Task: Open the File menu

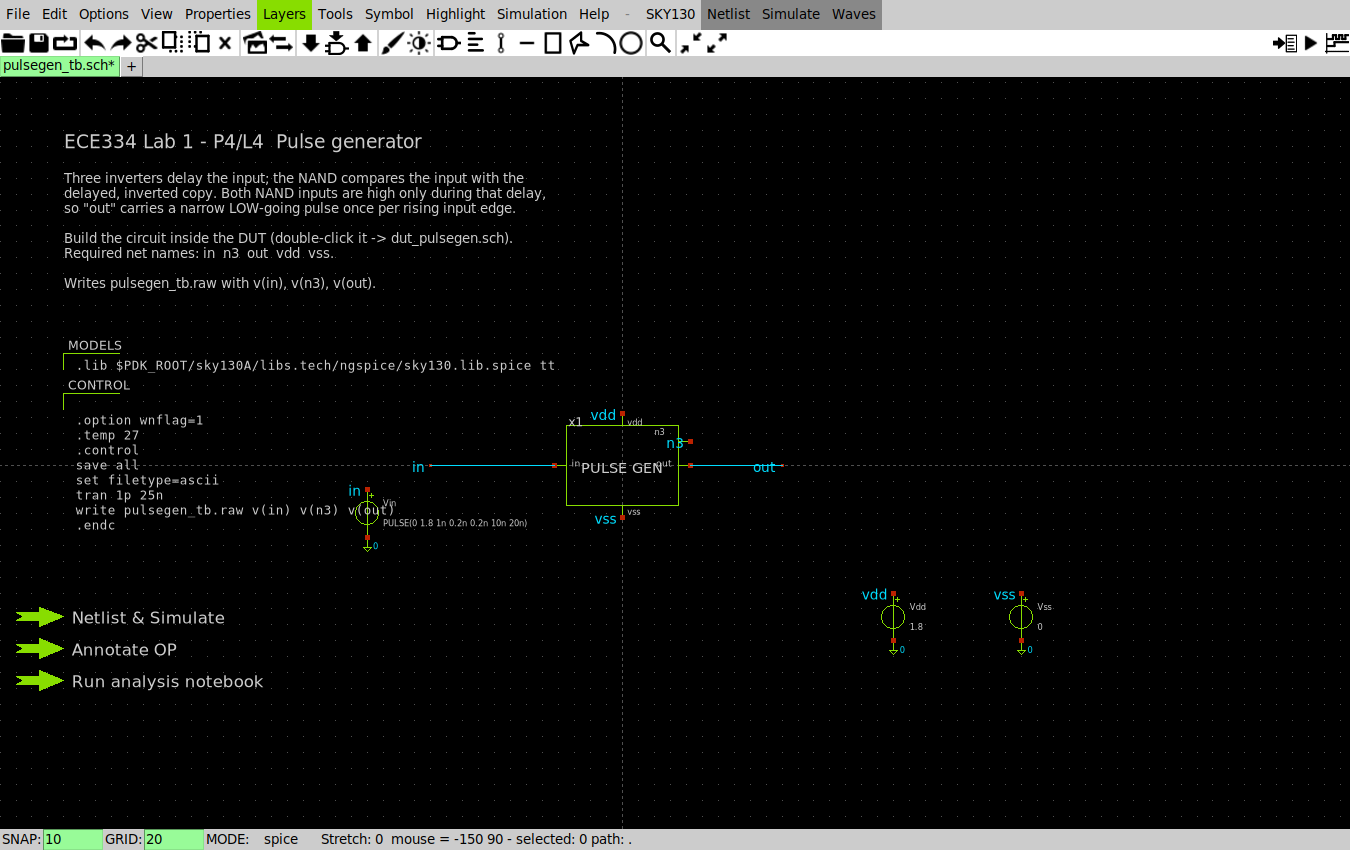Action: (18, 14)
